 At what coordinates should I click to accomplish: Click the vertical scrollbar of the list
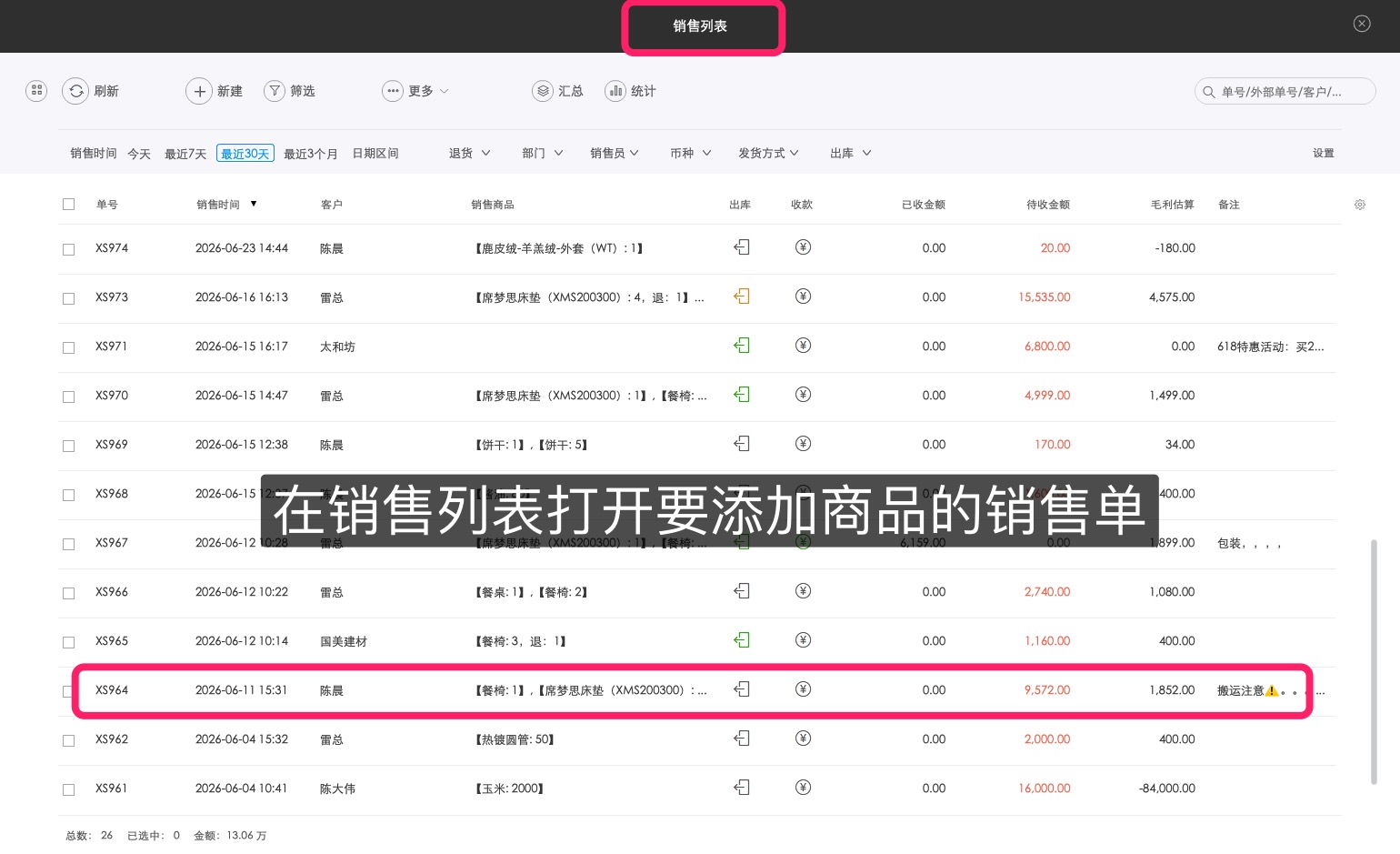[1374, 661]
